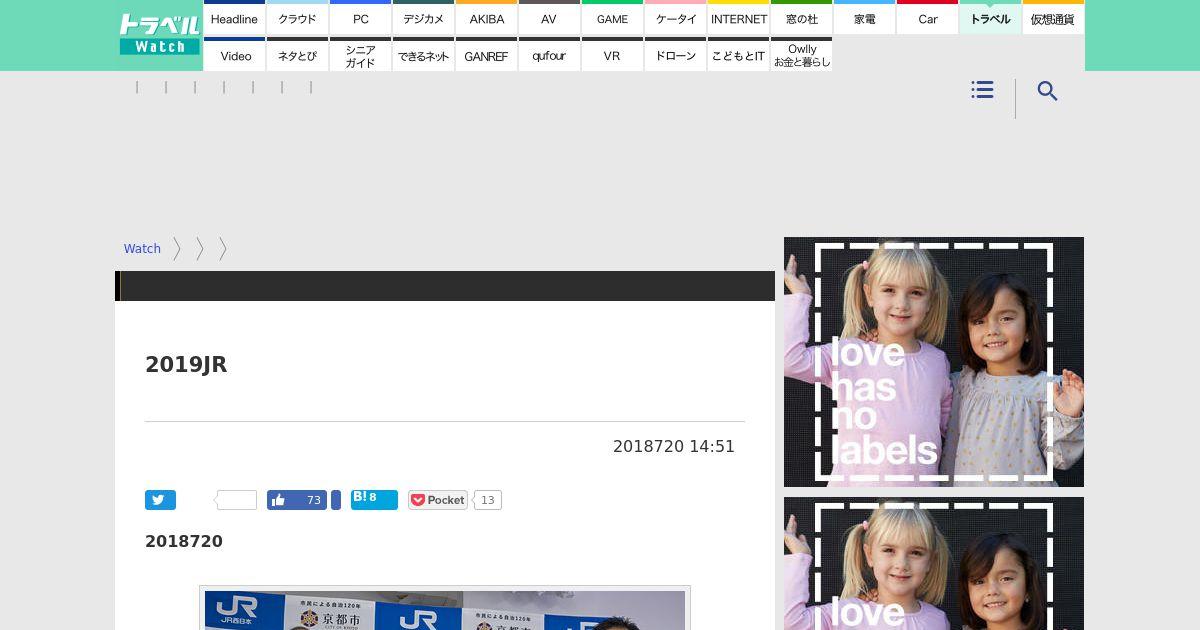Open the hamburger list menu icon
Viewport: 1200px width, 630px height.
982,90
